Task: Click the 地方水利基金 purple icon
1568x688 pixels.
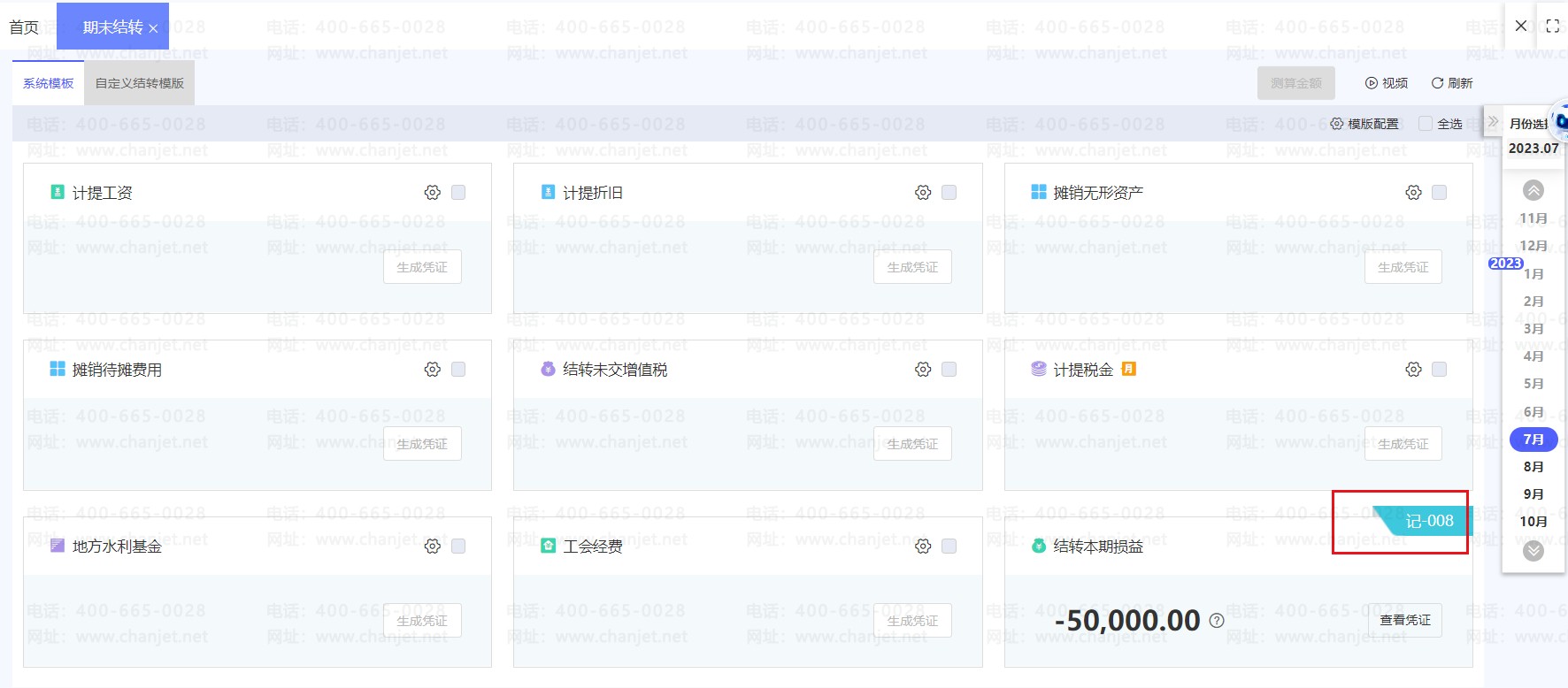Action: tap(58, 546)
